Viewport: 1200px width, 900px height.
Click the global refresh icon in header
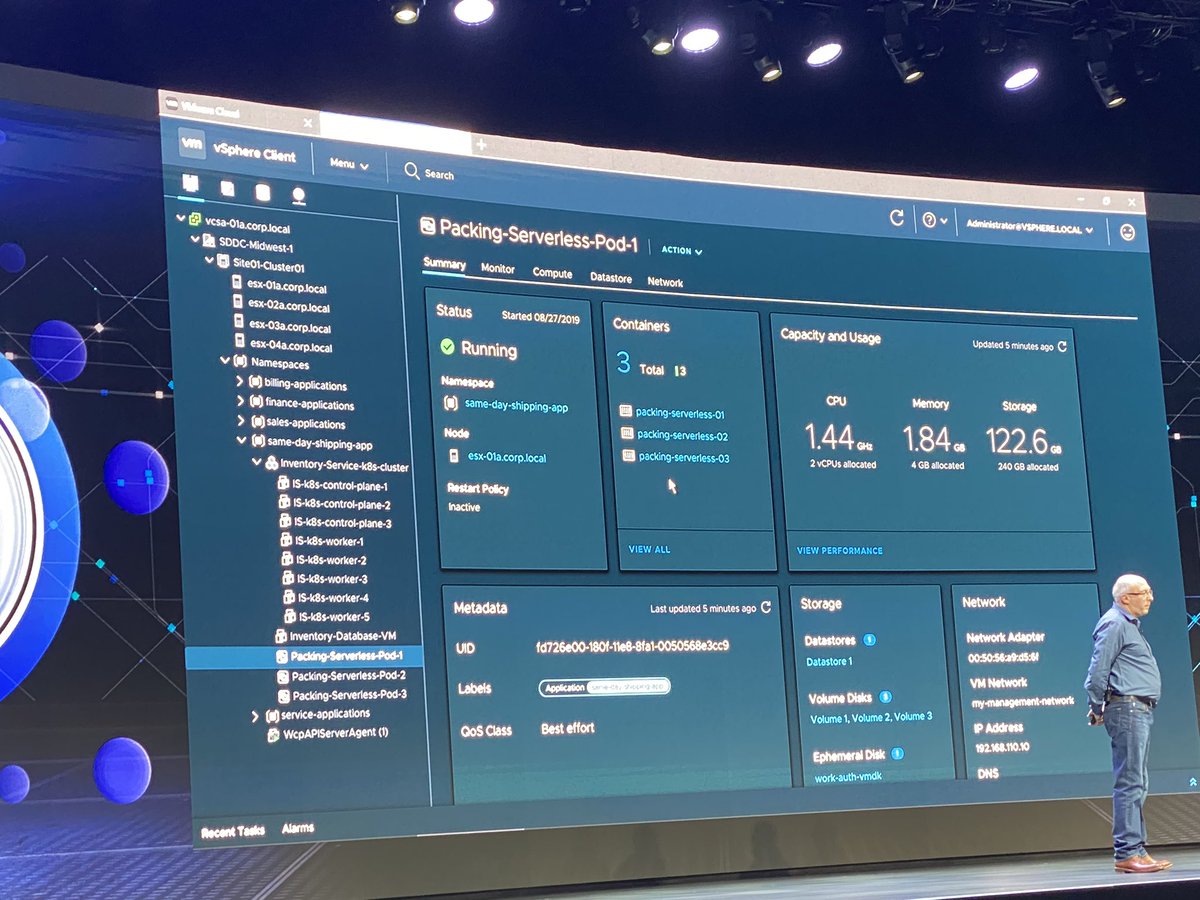click(897, 218)
